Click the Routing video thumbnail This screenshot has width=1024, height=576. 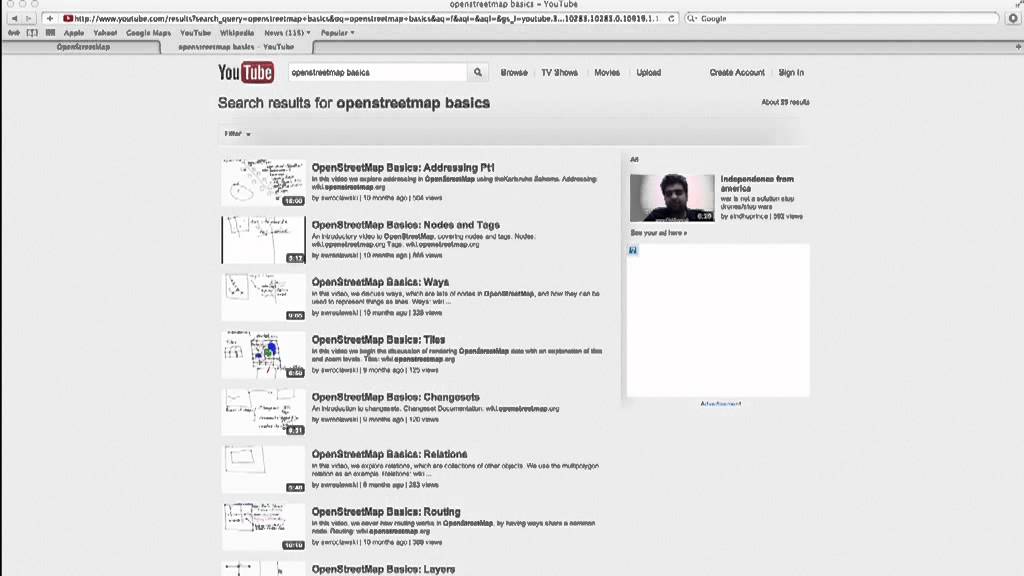click(x=263, y=527)
